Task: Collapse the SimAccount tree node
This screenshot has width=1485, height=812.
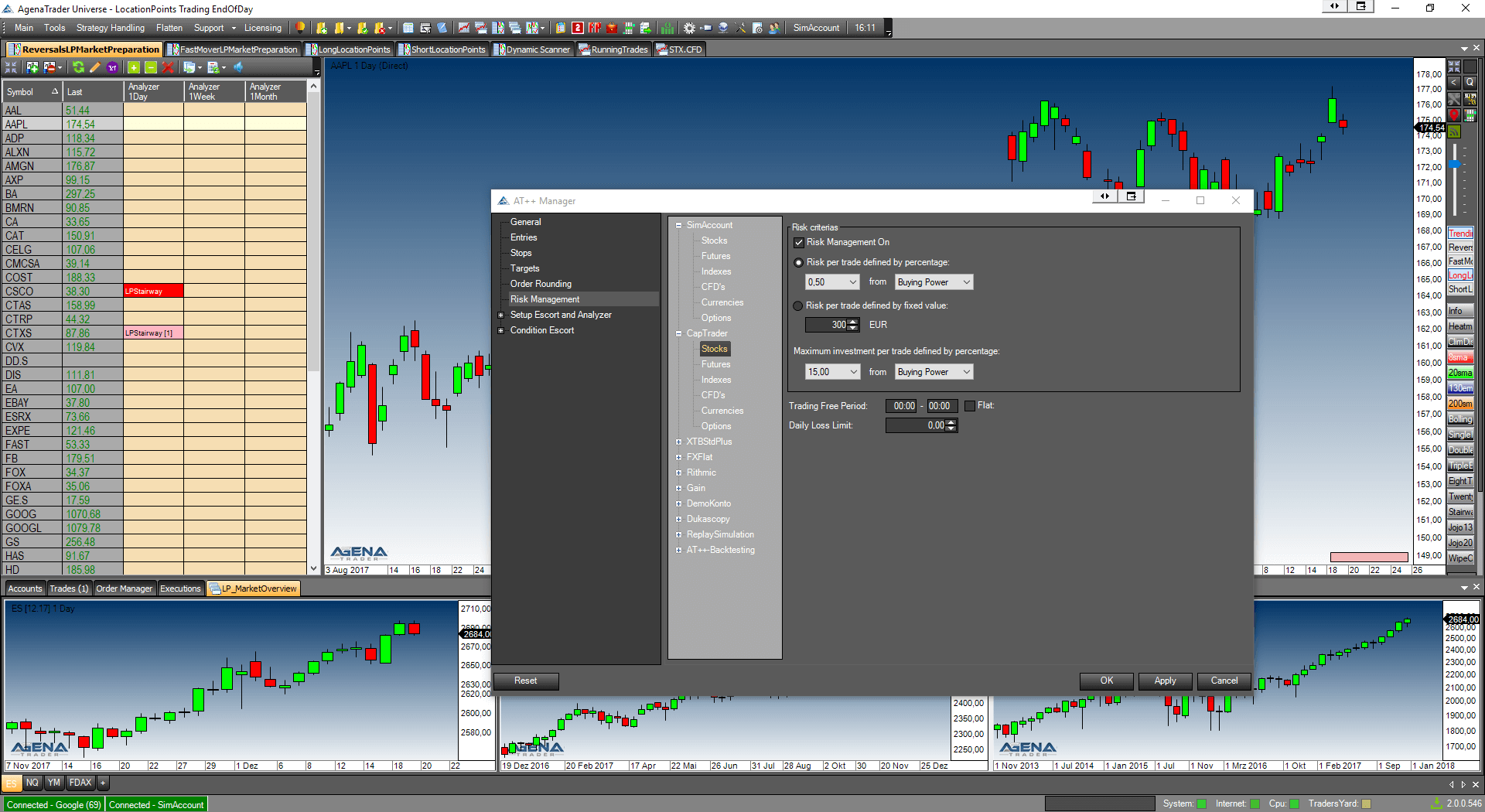Action: [x=679, y=226]
